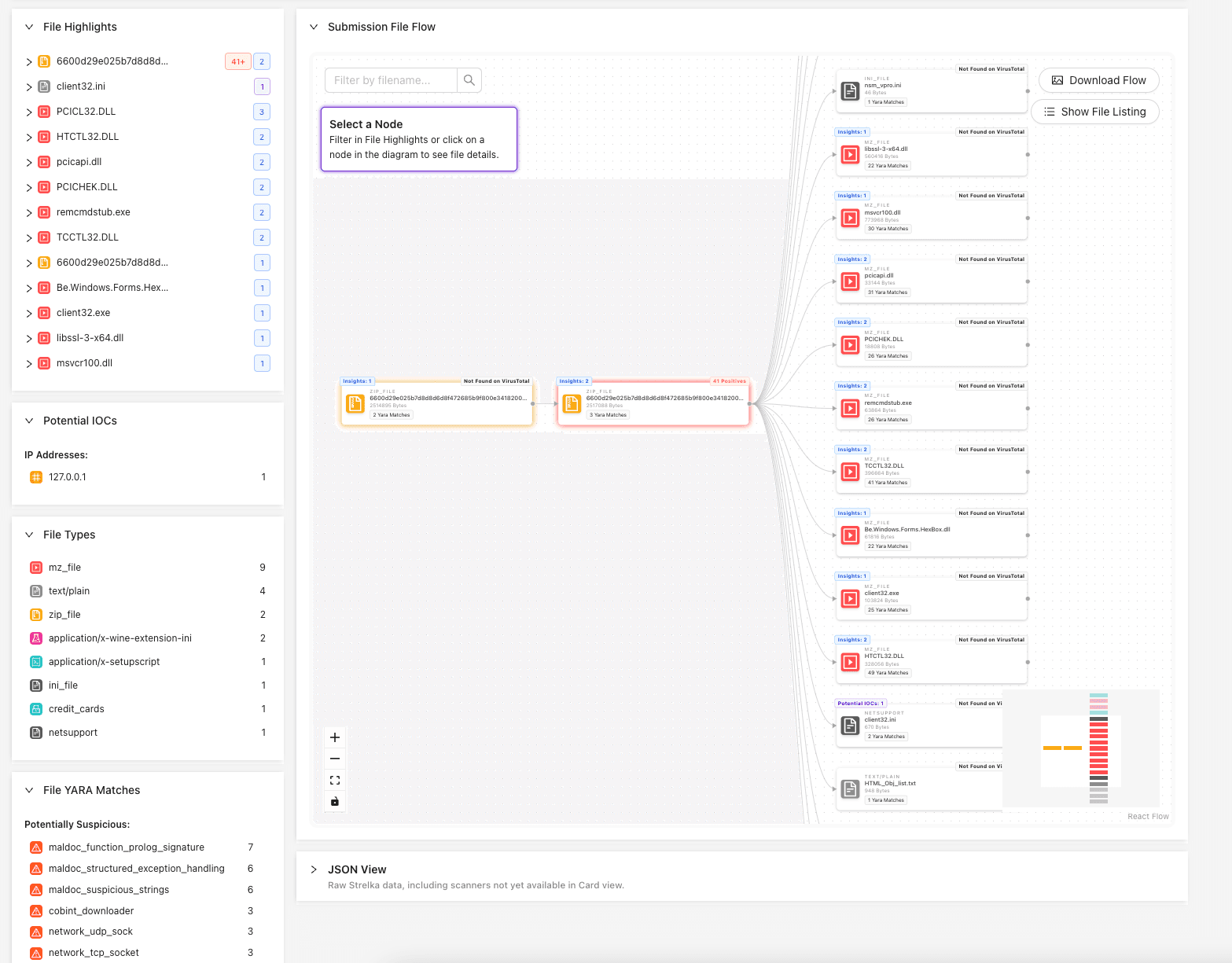Click the Show File Listing button
The width and height of the screenshot is (1232, 963).
click(x=1094, y=111)
